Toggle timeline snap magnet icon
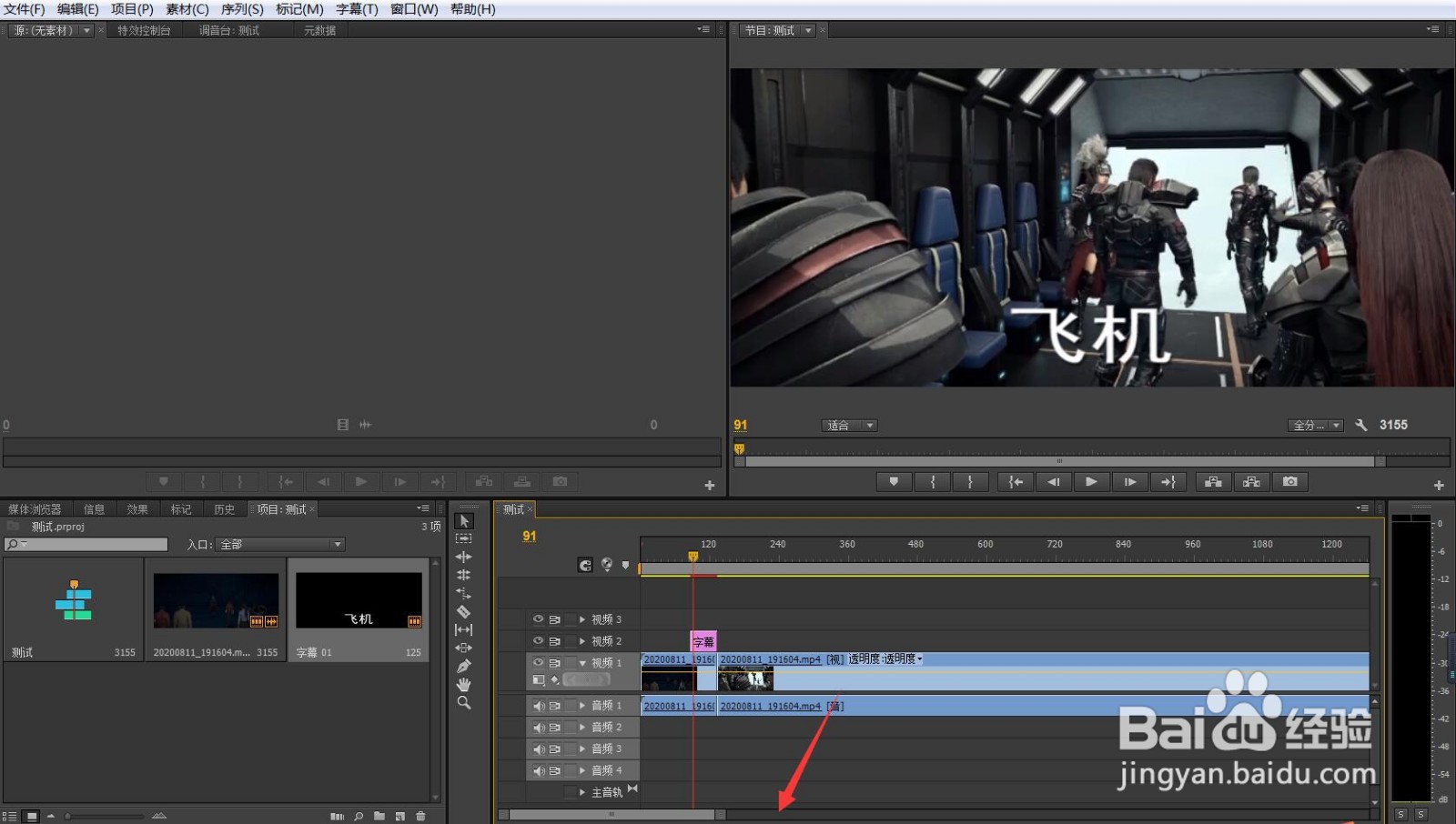Image resolution: width=1456 pixels, height=824 pixels. coord(585,566)
